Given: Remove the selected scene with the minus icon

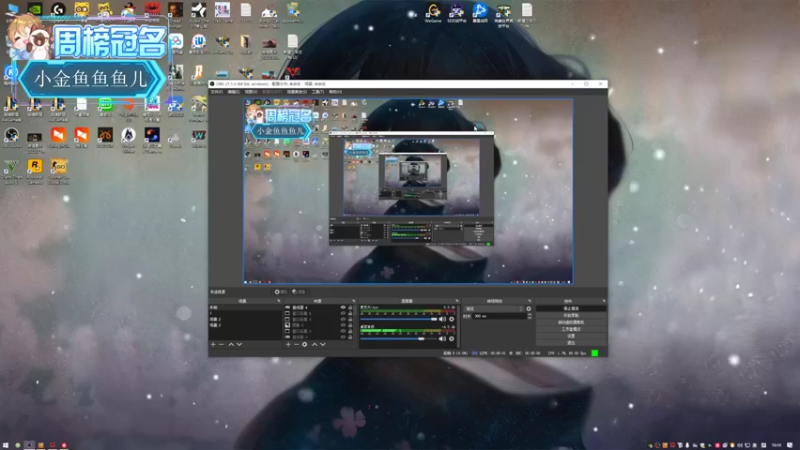Looking at the screenshot, I should point(221,344).
